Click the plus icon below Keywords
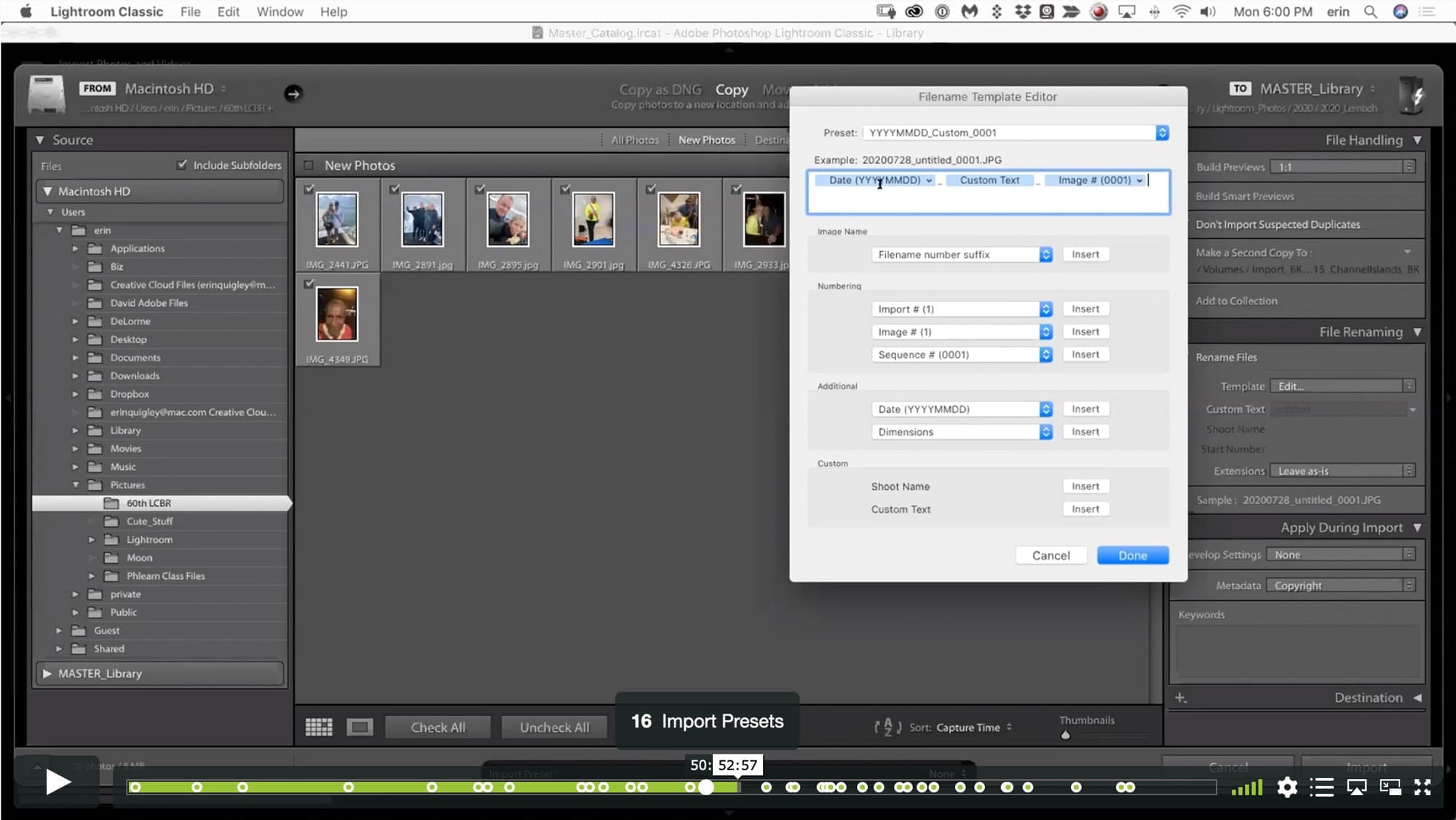Viewport: 1456px width, 820px height. point(1180,698)
